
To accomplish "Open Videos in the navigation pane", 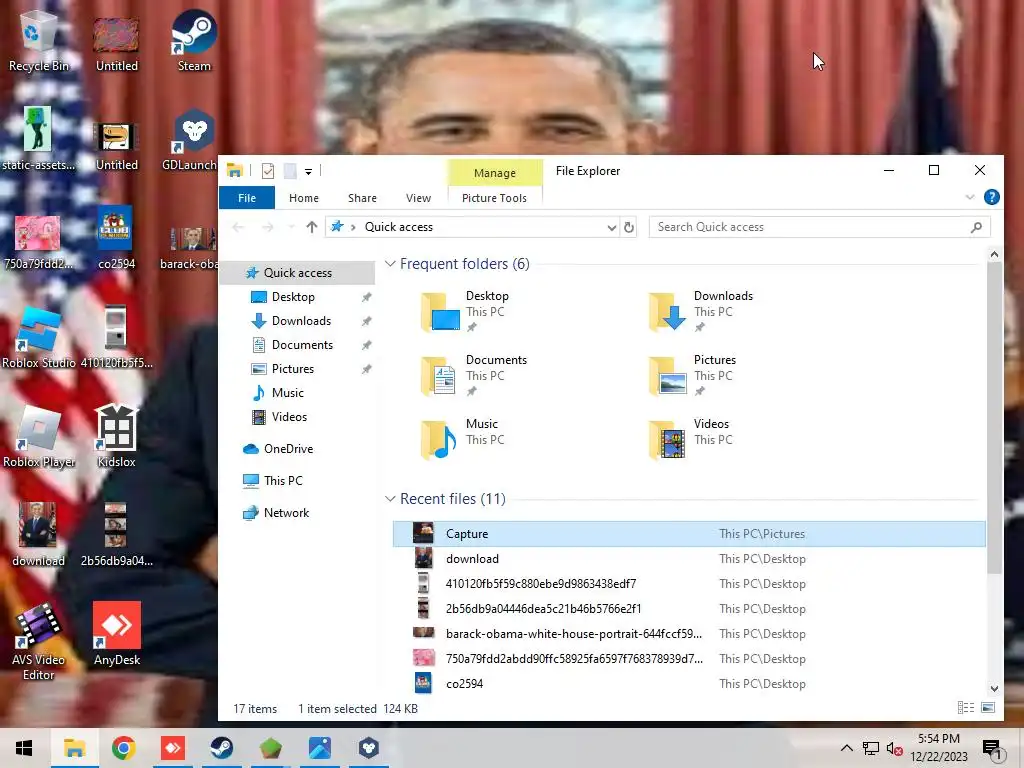I will pyautogui.click(x=289, y=417).
